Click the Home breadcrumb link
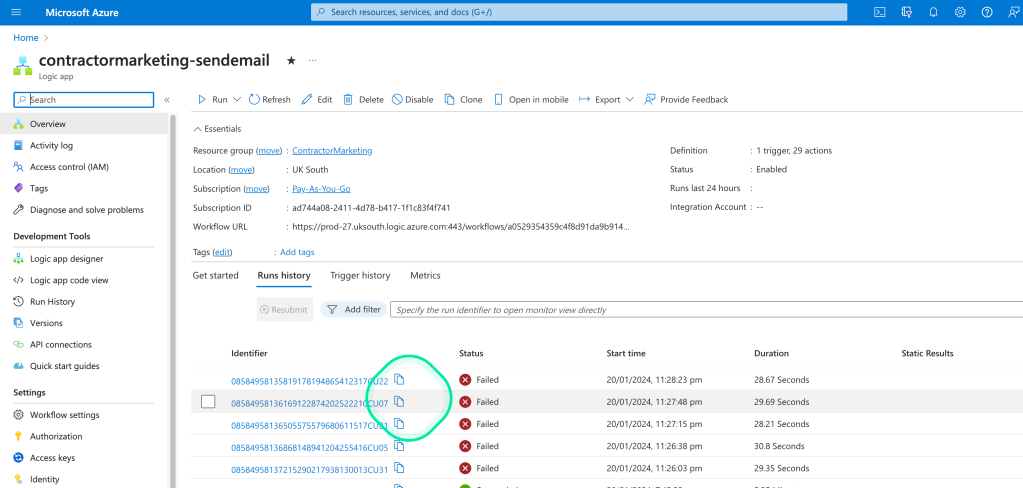This screenshot has width=1023, height=488. 25,38
